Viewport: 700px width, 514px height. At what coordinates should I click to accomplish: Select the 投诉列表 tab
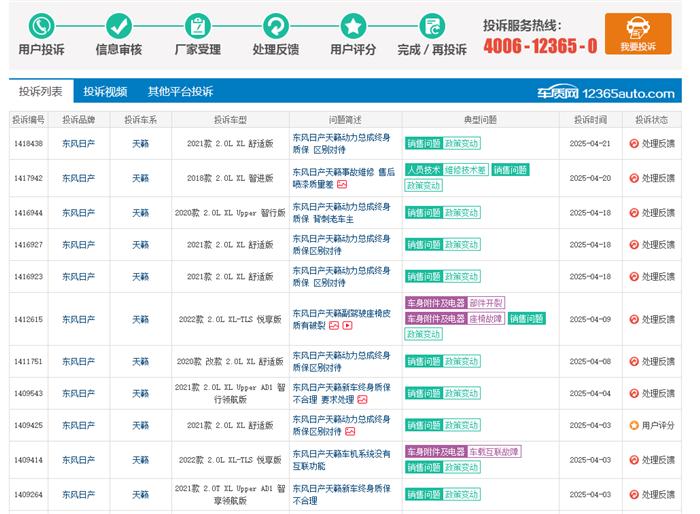pos(41,92)
